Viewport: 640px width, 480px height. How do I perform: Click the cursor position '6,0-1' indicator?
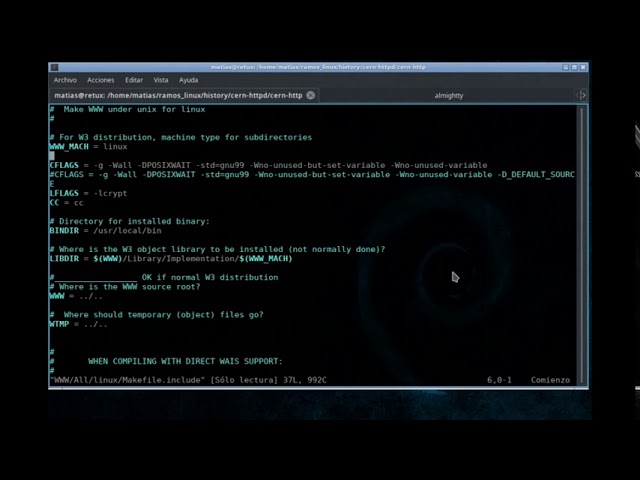[x=499, y=380]
